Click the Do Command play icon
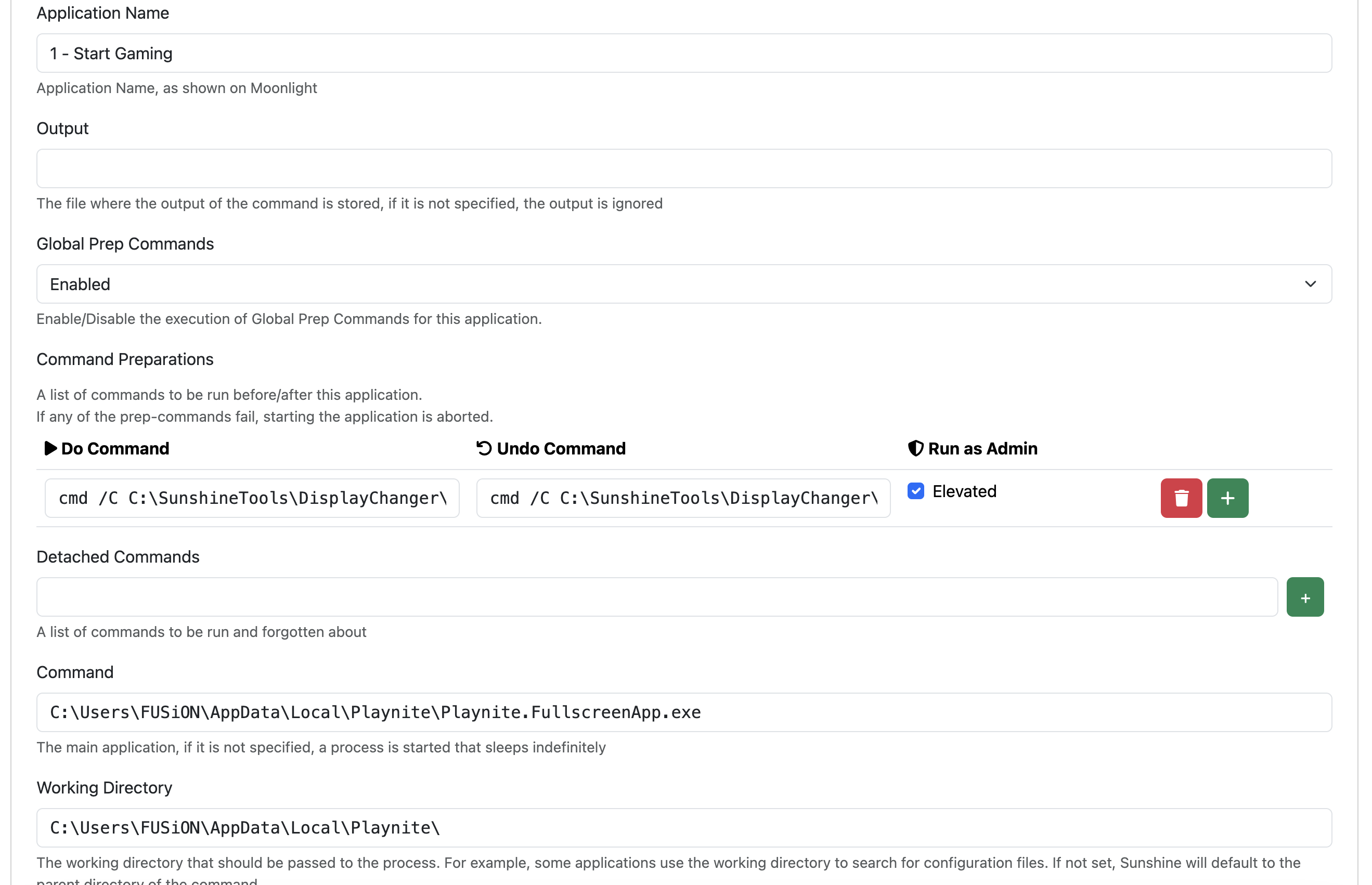Viewport: 1372px width, 885px height. [x=50, y=448]
